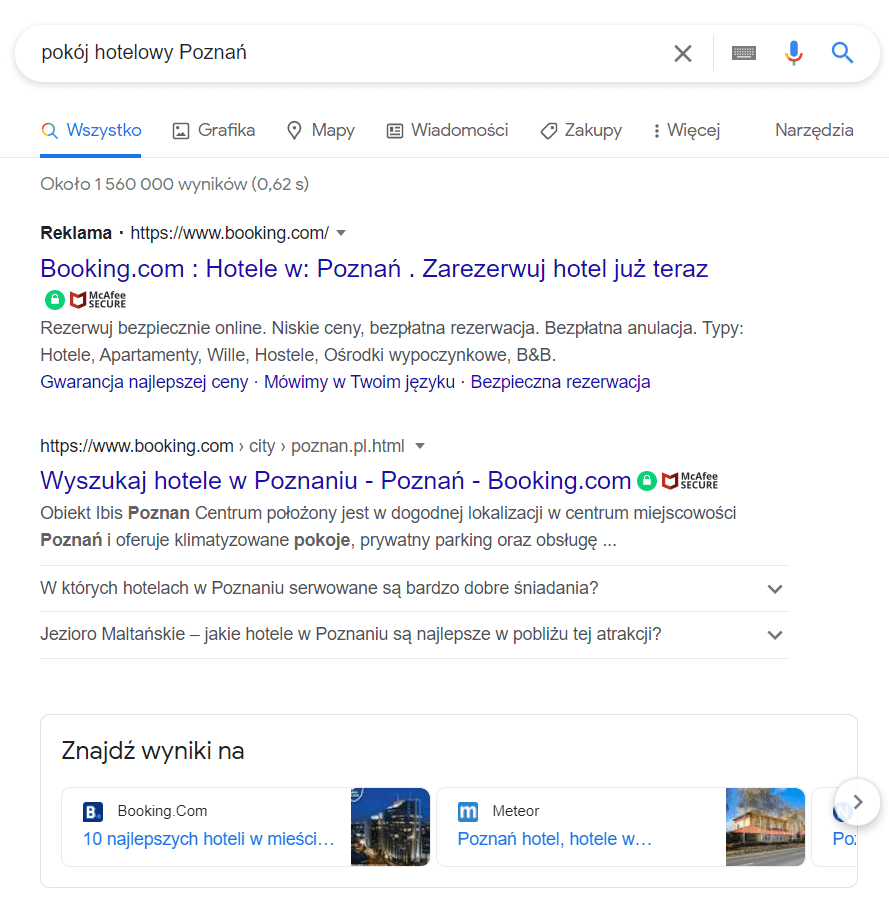Image resolution: width=889 pixels, height=904 pixels.
Task: Expand question about bardzo dobre śniadania
Action: [774, 589]
